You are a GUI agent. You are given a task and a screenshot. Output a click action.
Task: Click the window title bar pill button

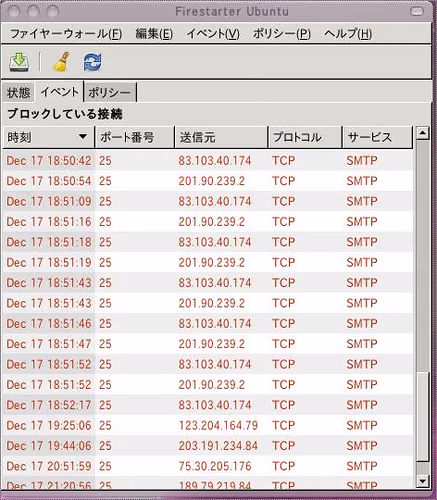coord(417,12)
